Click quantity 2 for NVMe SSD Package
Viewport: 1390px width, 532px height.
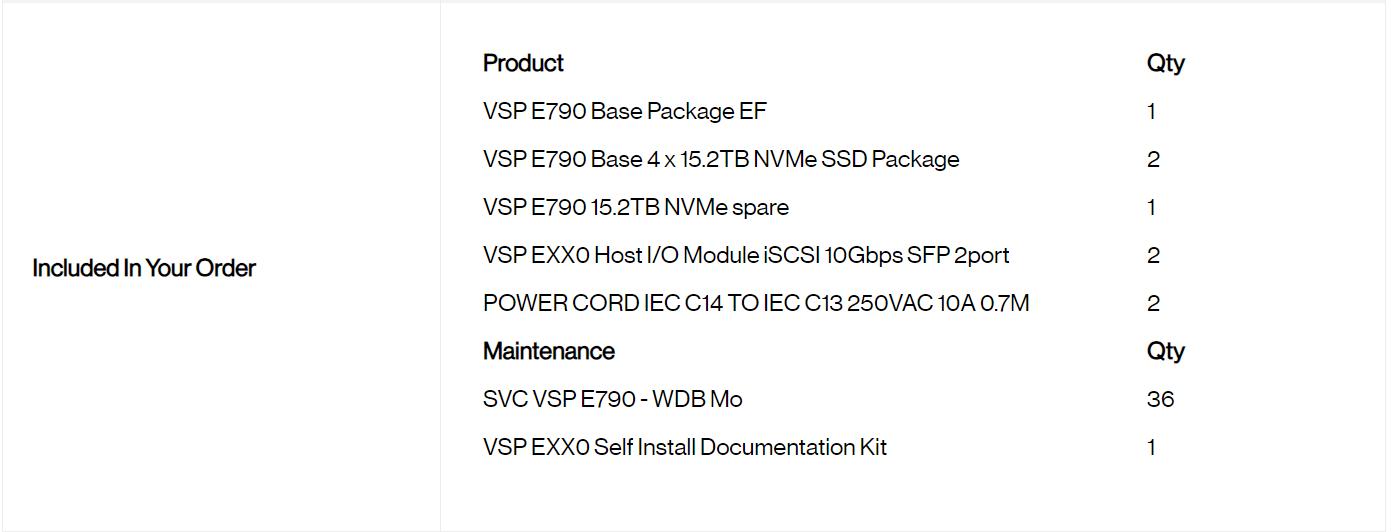[1153, 159]
